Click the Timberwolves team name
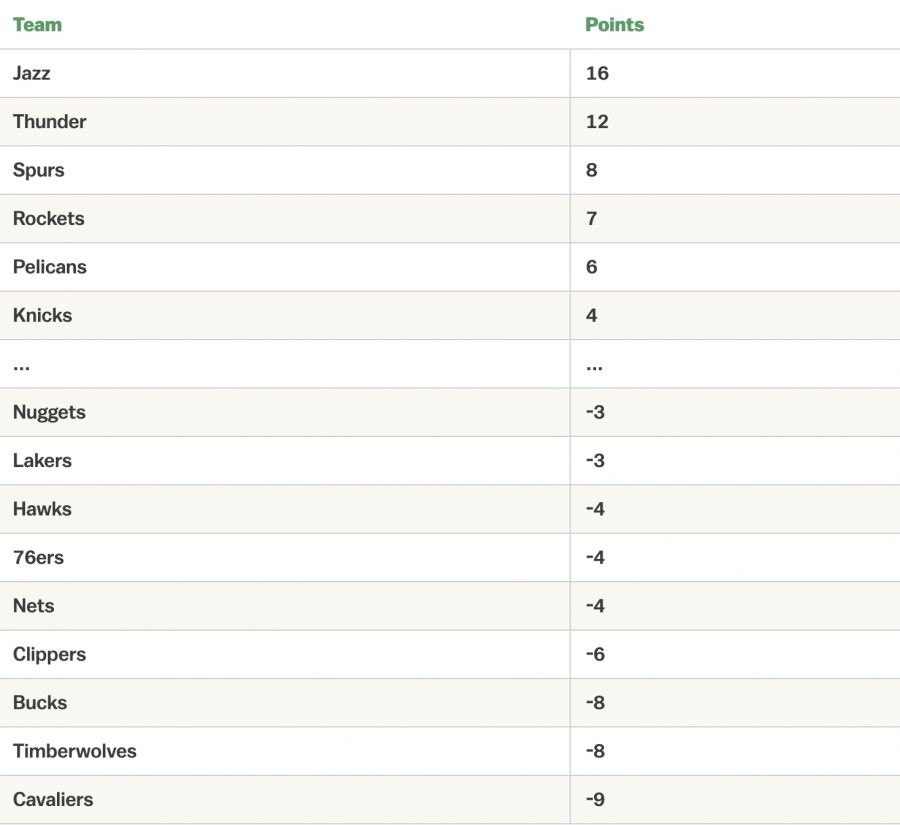 (x=75, y=751)
